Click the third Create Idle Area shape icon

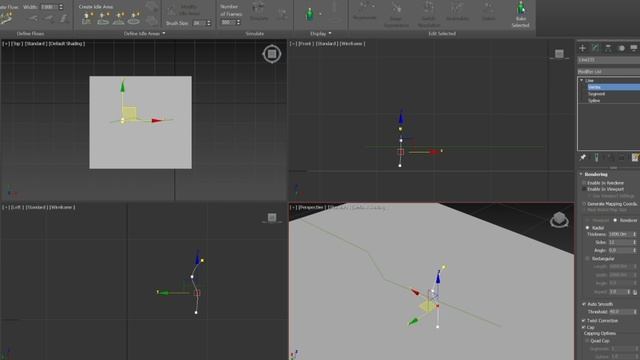tap(119, 19)
